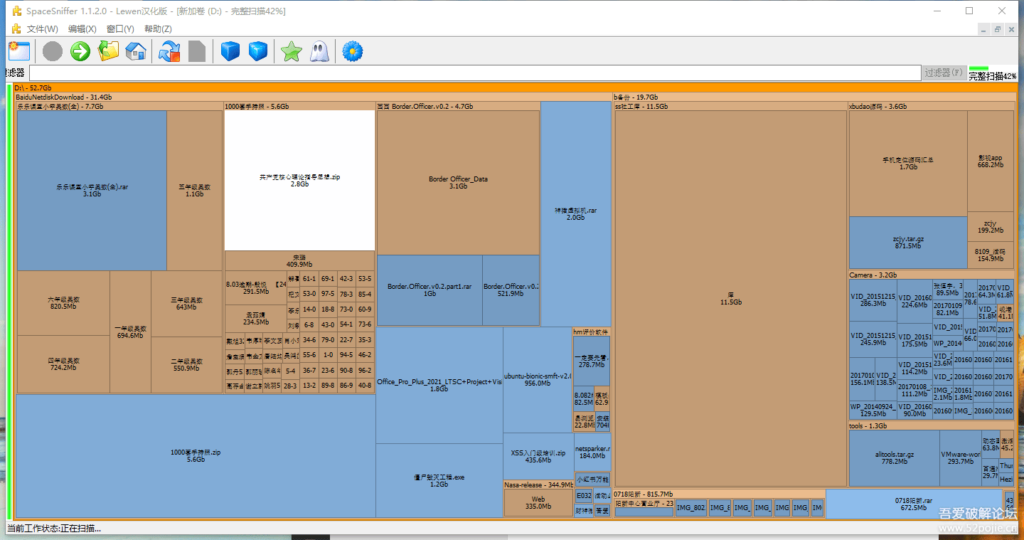Image resolution: width=1024 pixels, height=540 pixels.
Task: Click inside the filter text field
Action: pyautogui.click(x=474, y=73)
